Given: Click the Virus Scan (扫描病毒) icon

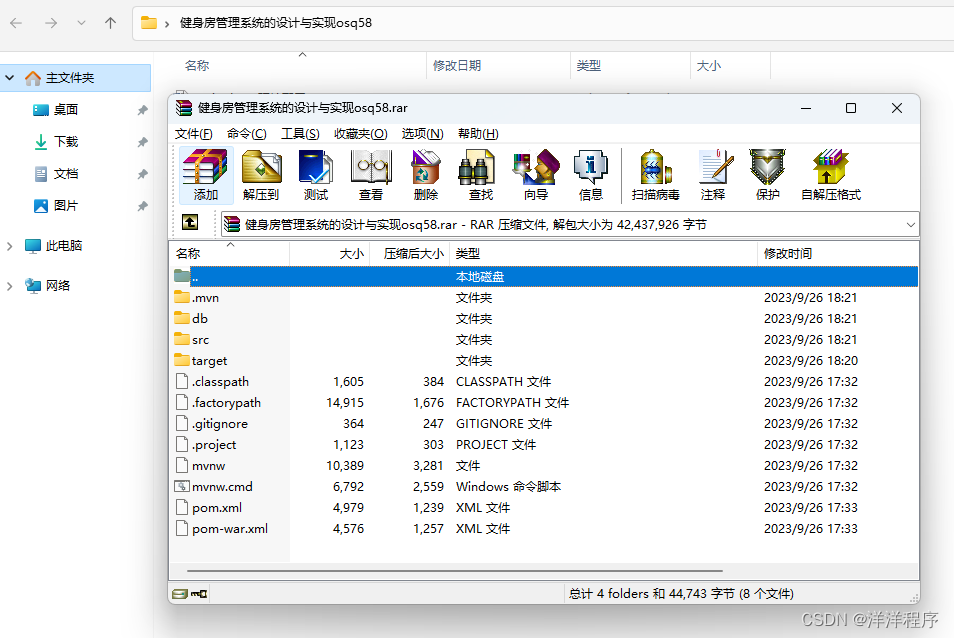Looking at the screenshot, I should [x=655, y=175].
